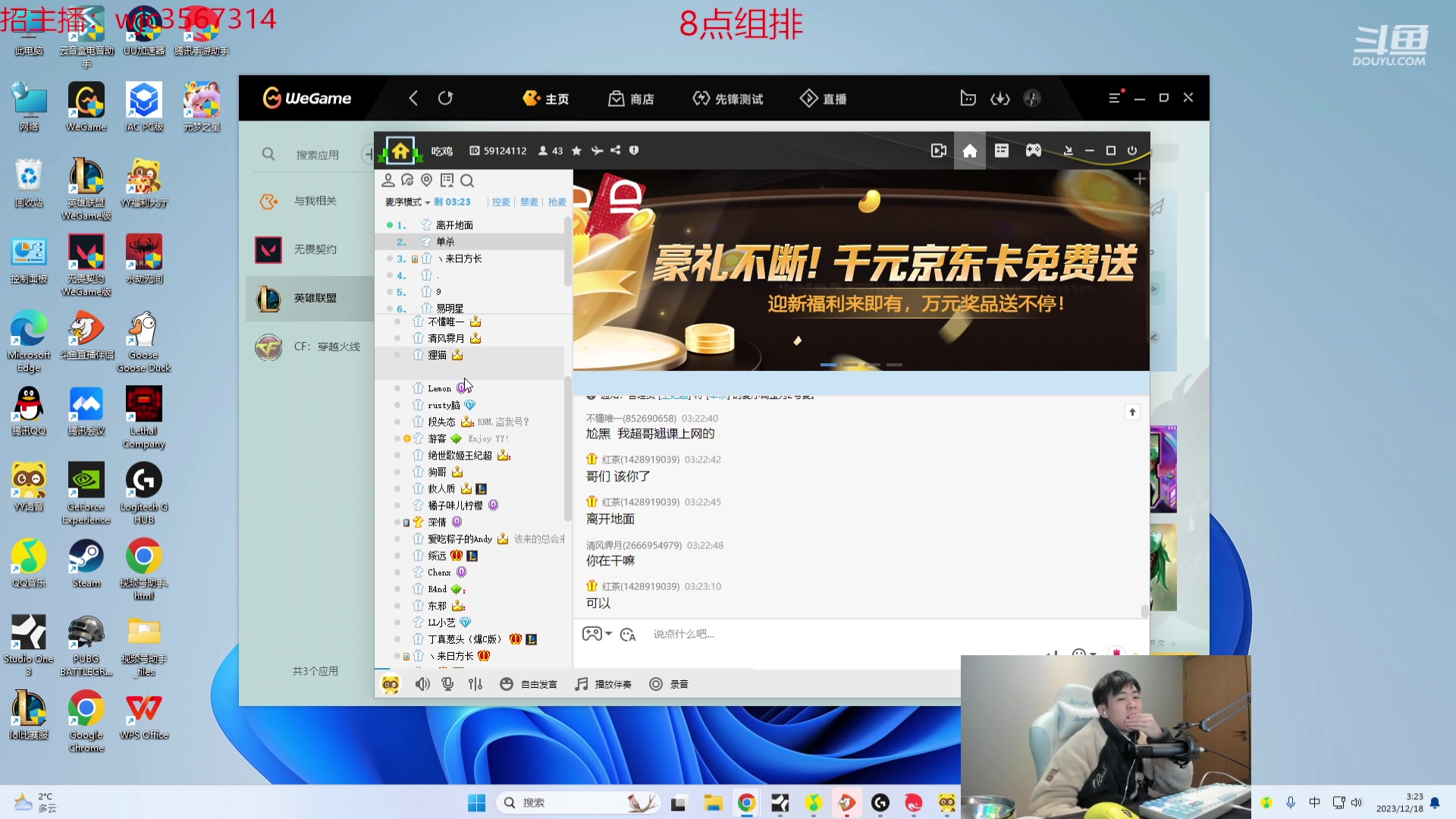Click the 控麦 link

[500, 202]
